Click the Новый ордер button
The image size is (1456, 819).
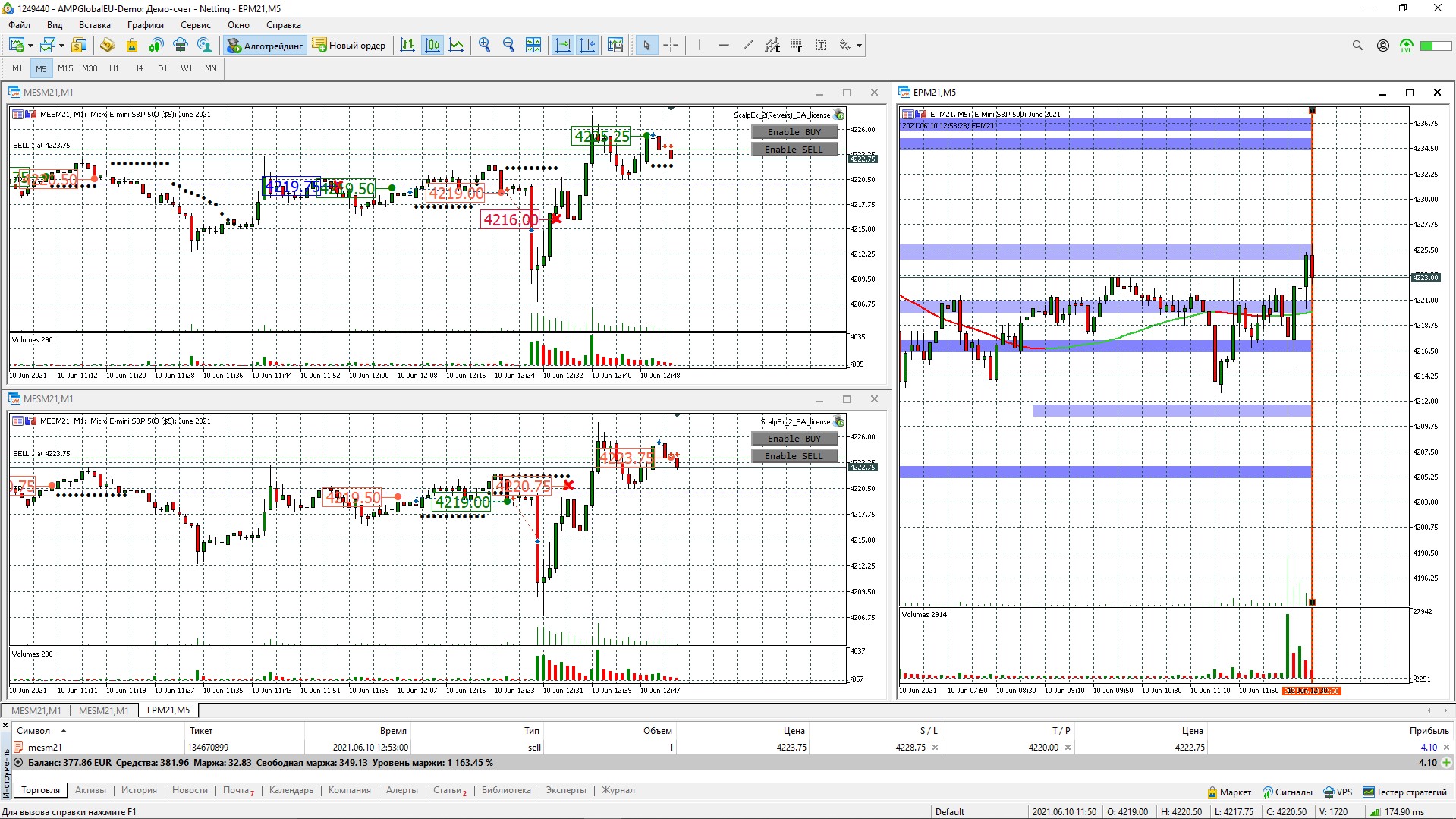(349, 46)
